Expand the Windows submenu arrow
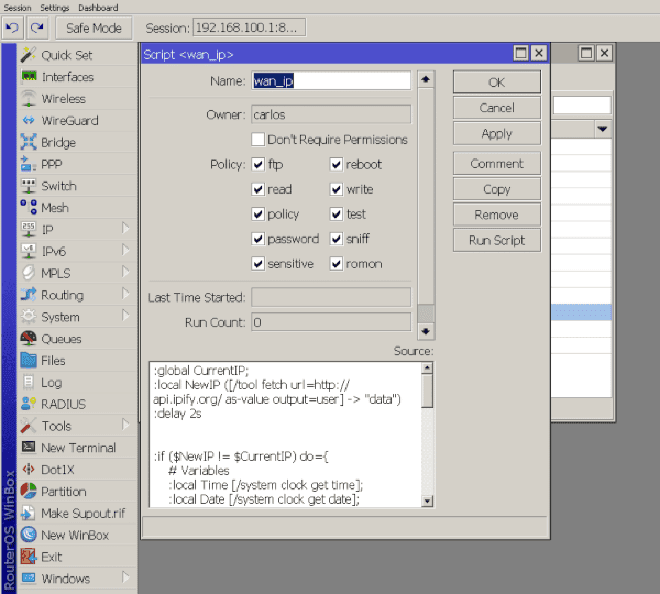660x594 pixels. 125,577
